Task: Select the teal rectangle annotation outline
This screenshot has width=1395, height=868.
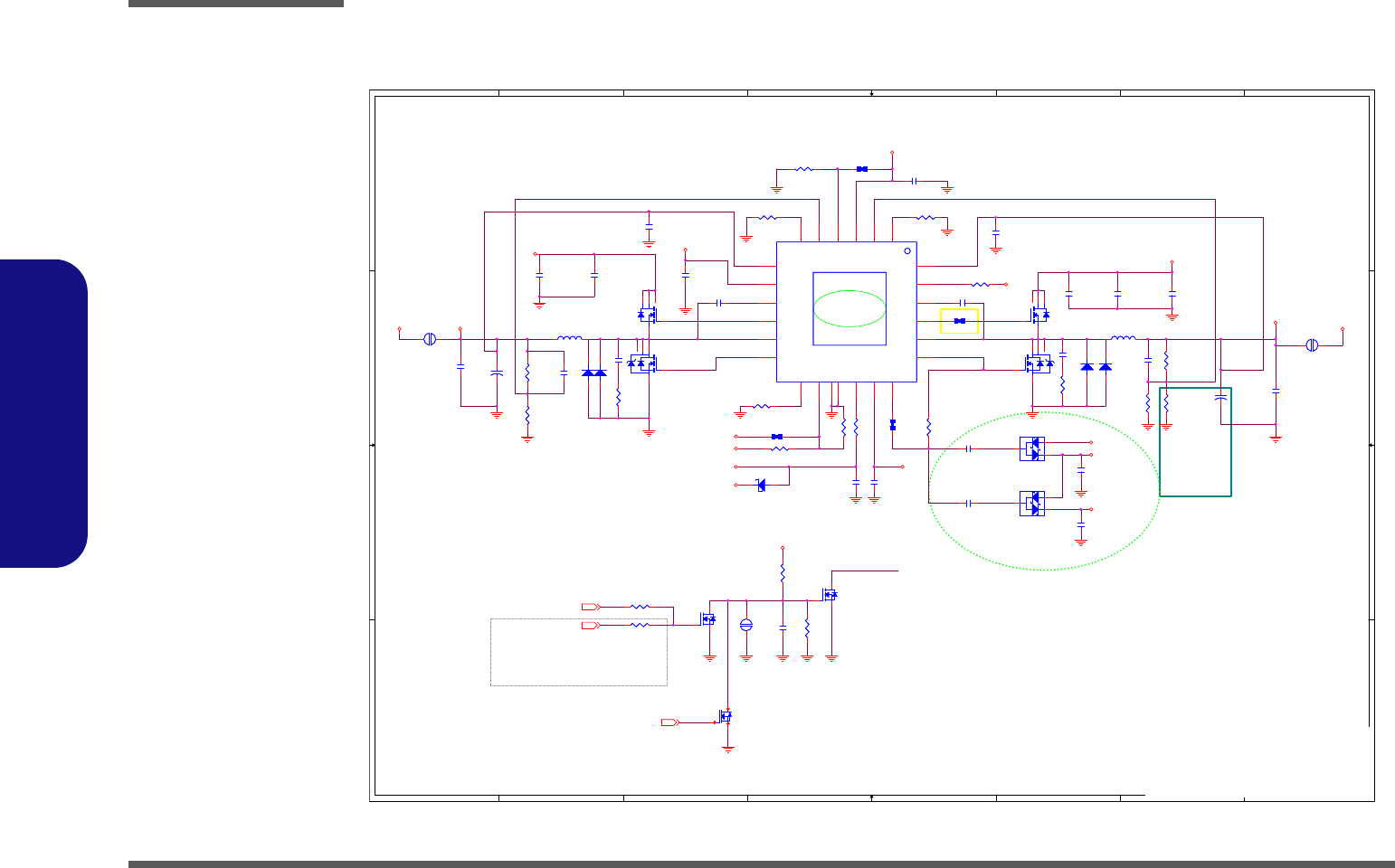Action: pos(1196,442)
